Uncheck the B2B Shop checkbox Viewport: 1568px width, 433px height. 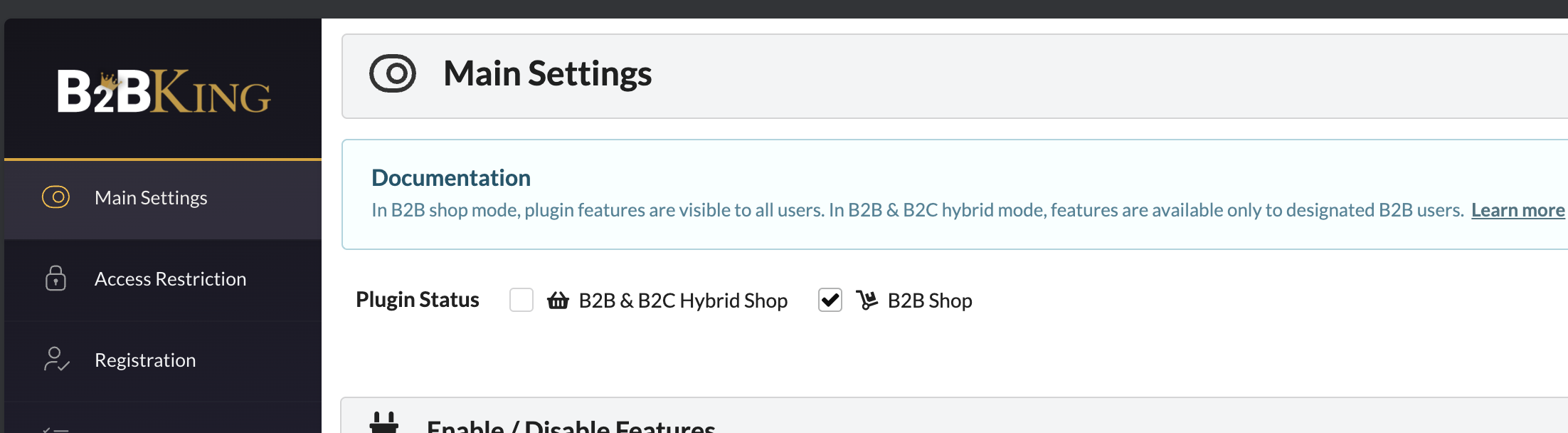coord(830,300)
